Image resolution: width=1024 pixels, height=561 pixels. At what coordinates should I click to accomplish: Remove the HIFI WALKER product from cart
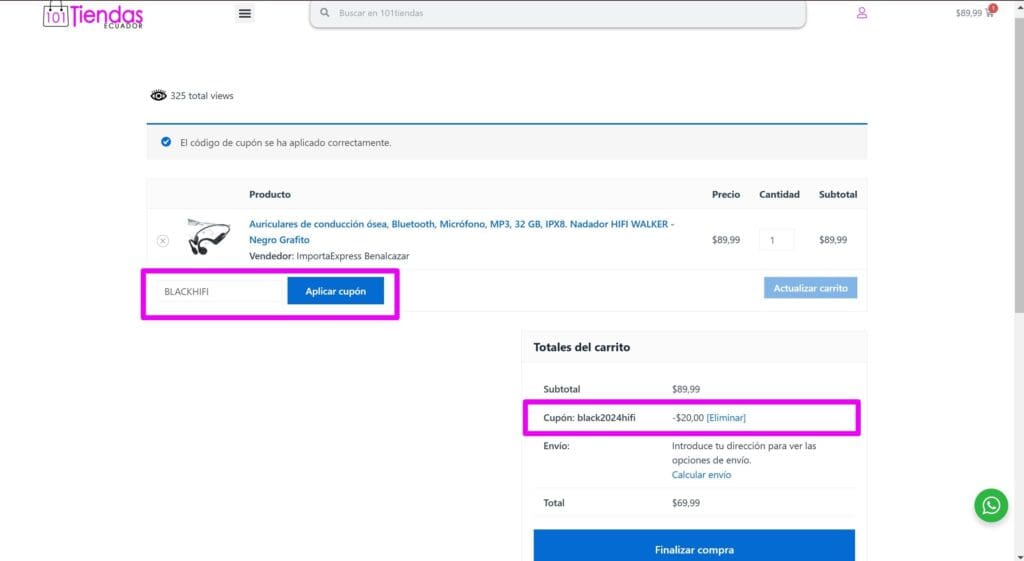point(163,241)
